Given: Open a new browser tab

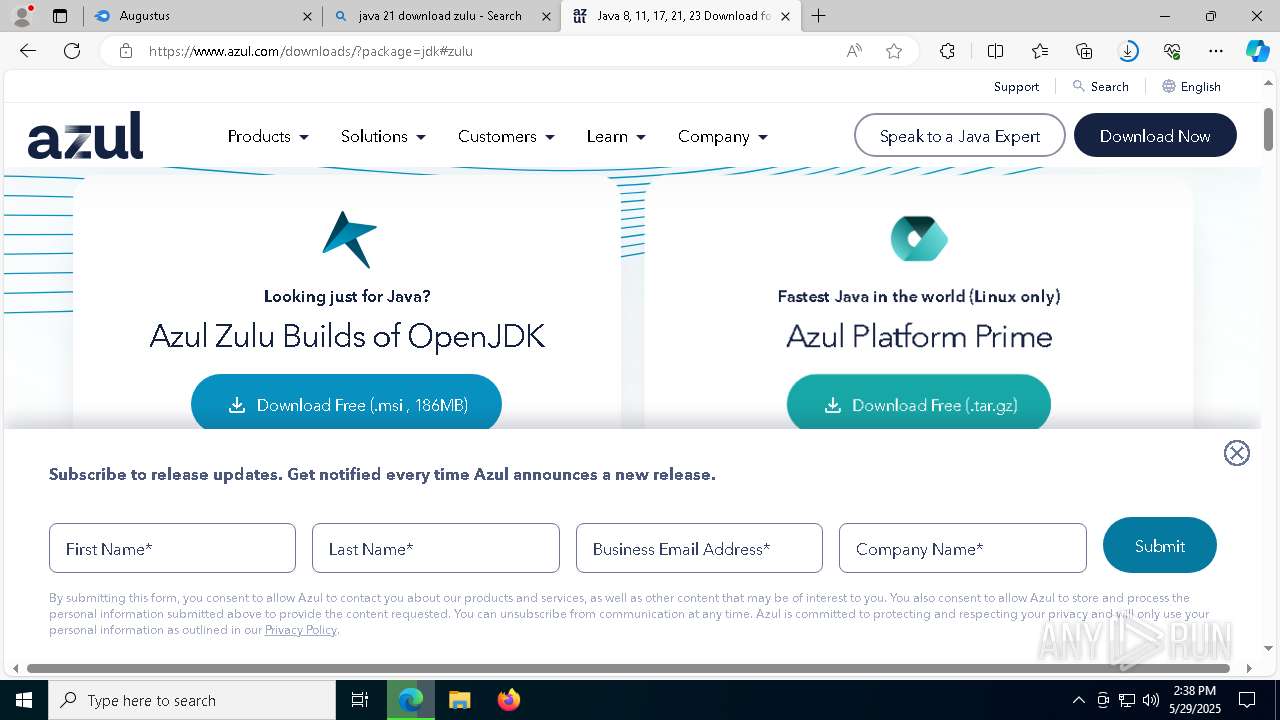Looking at the screenshot, I should [x=819, y=16].
